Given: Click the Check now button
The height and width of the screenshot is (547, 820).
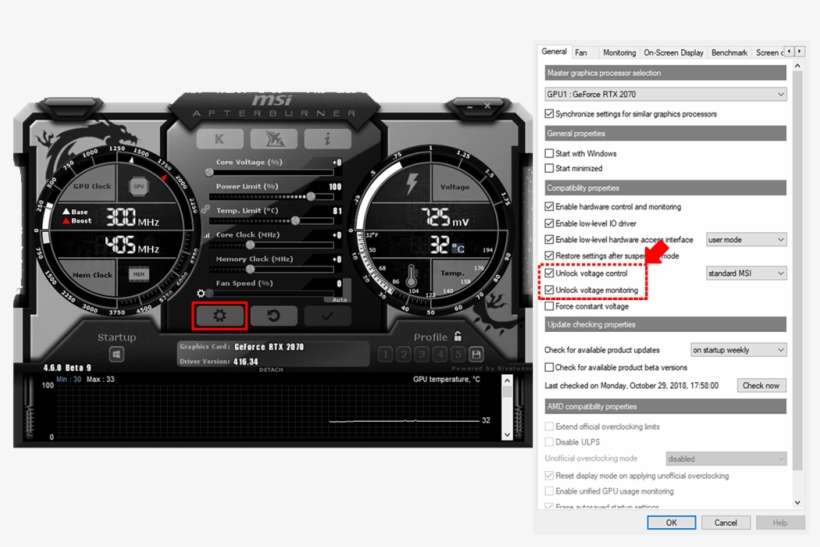Looking at the screenshot, I should [761, 385].
